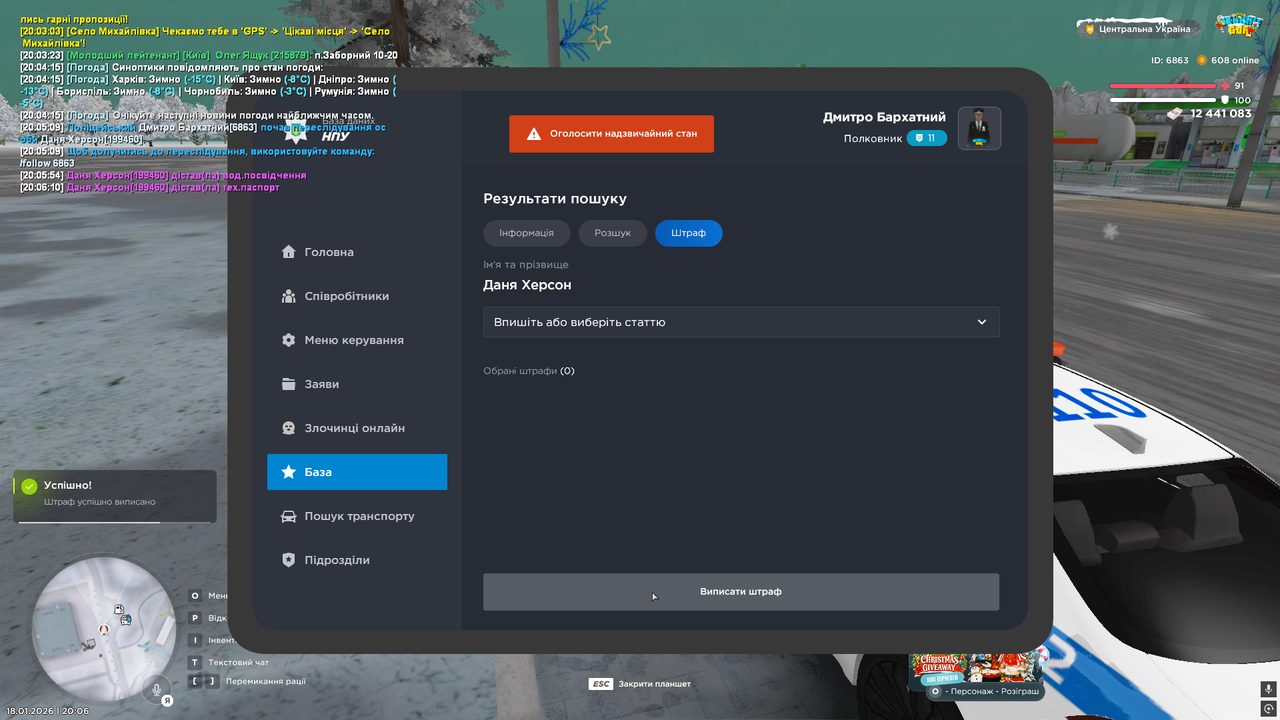The height and width of the screenshot is (720, 1280).
Task: Click the face icon beside Злочинці онлайн
Action: tap(288, 428)
